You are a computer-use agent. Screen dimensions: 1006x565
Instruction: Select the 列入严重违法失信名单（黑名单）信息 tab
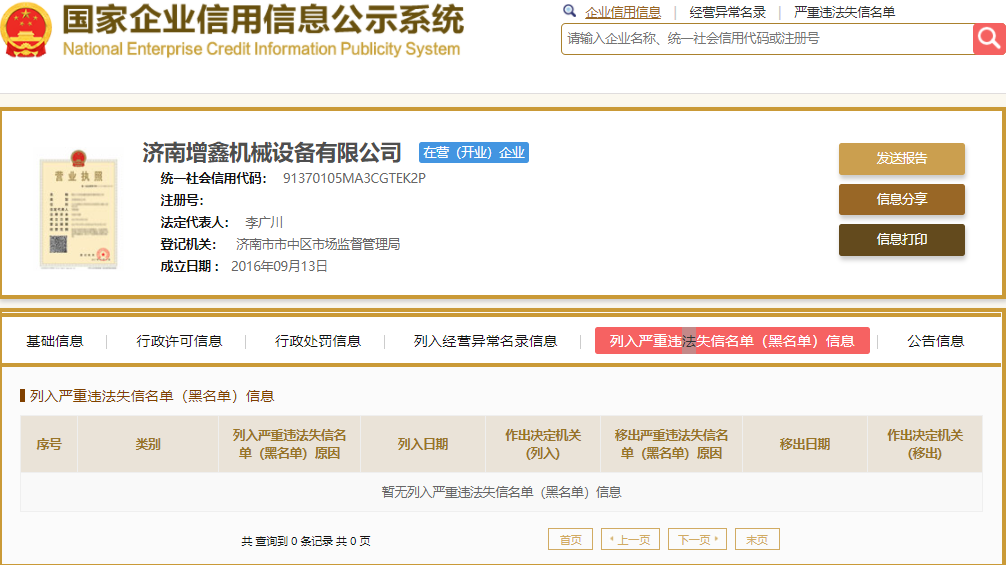(732, 341)
